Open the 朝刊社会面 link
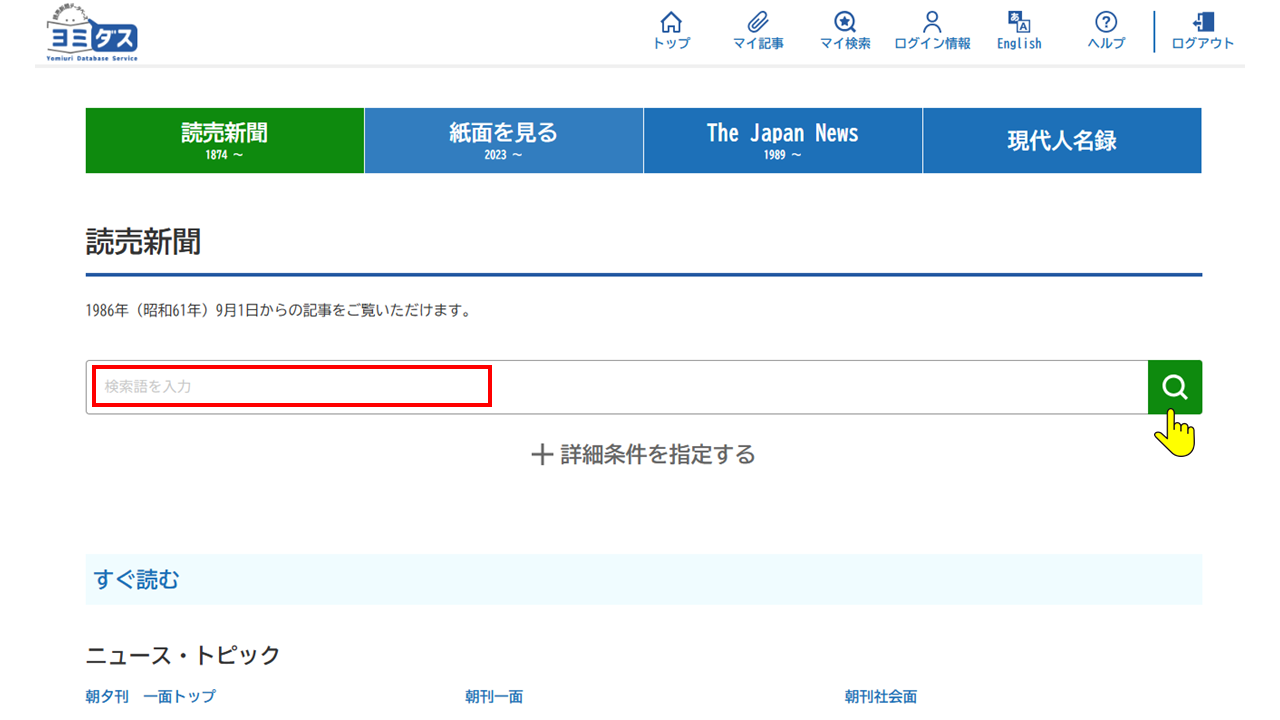Image resolution: width=1280 pixels, height=720 pixels. [880, 696]
